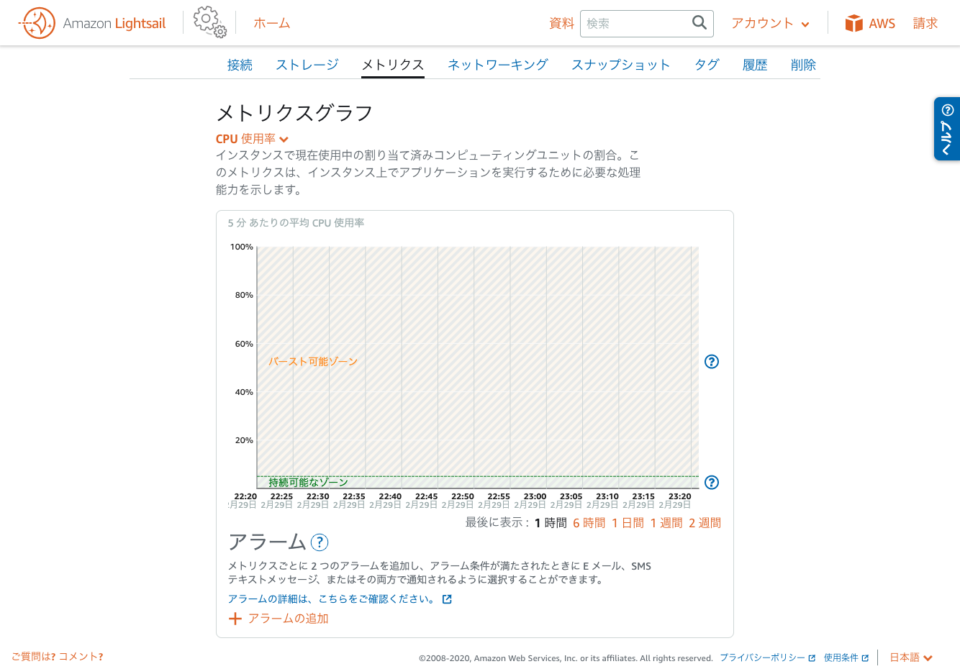
Task: Open the アカウント dropdown menu
Action: 770,23
